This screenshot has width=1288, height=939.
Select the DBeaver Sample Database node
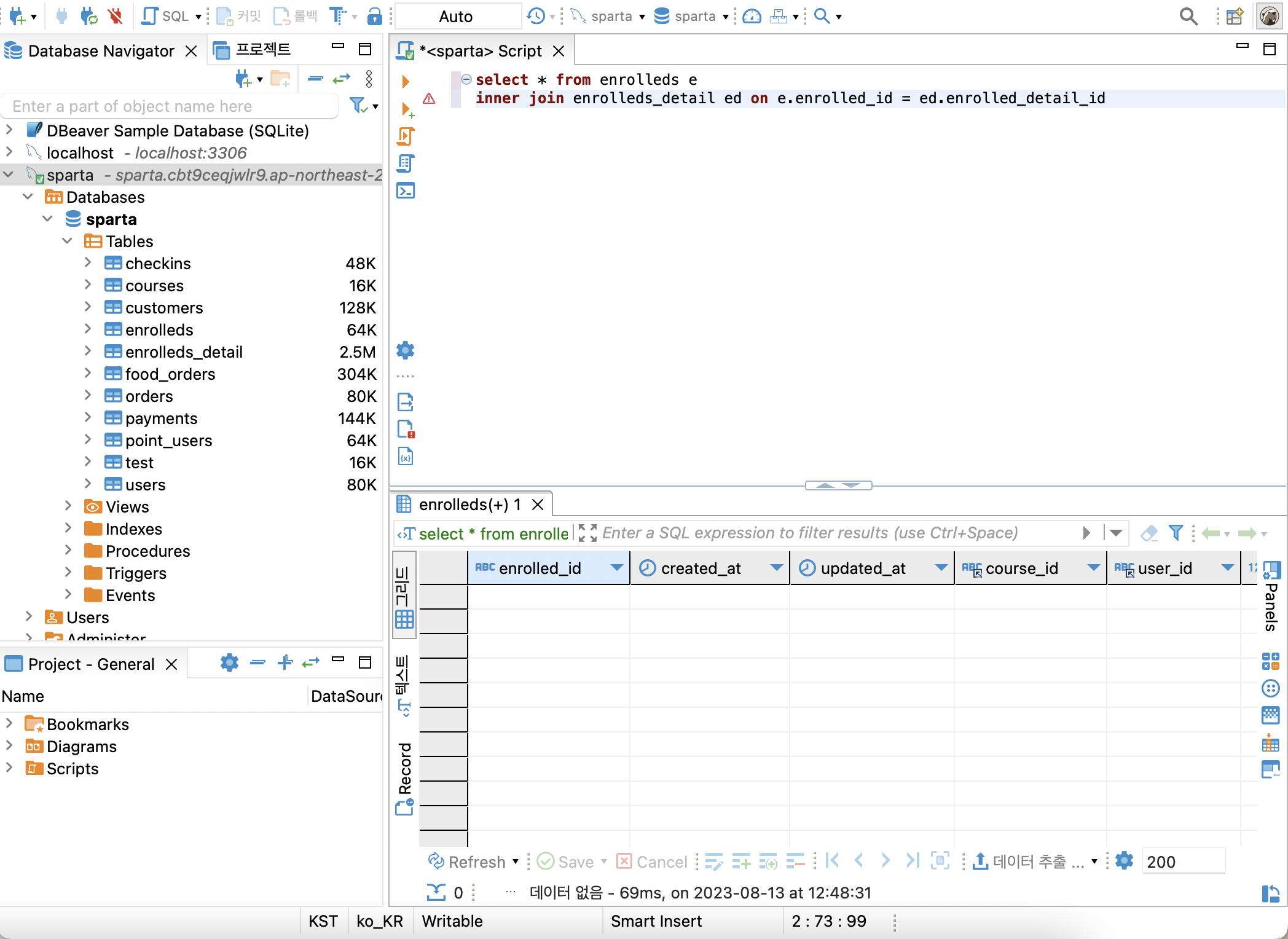click(178, 130)
